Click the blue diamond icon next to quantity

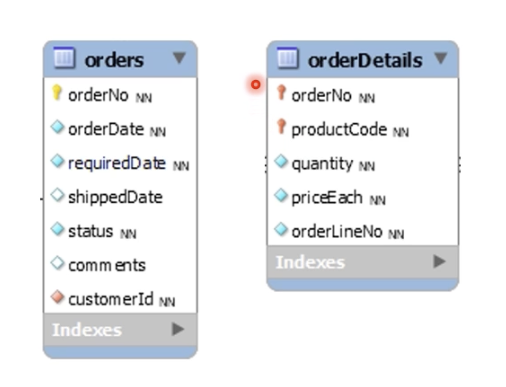(x=281, y=161)
